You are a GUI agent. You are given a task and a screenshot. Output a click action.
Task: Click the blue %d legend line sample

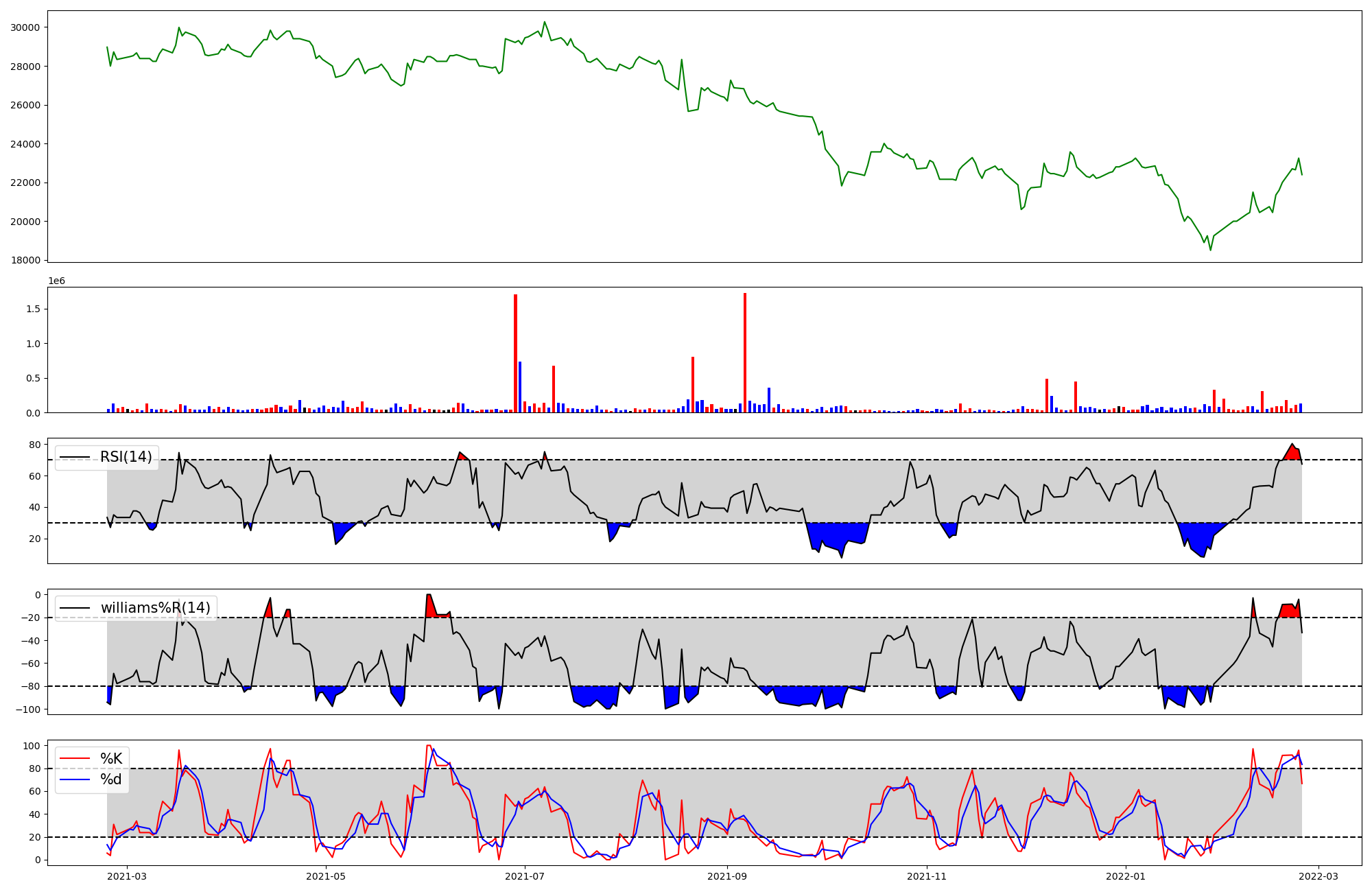pos(75,779)
